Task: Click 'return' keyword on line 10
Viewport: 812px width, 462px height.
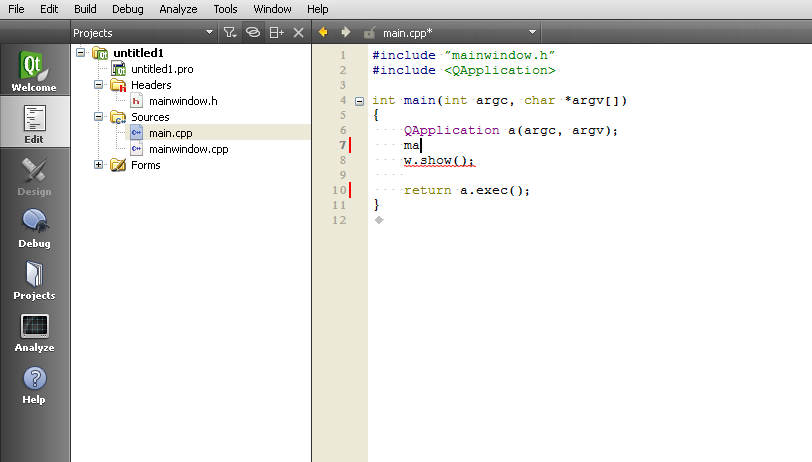Action: click(428, 191)
